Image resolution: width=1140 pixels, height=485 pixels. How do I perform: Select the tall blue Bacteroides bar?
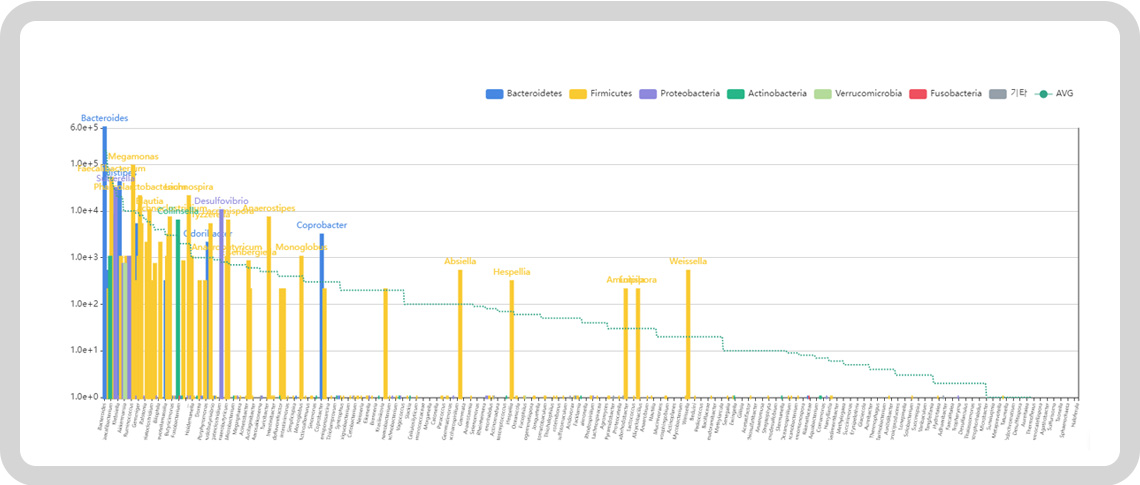(x=105, y=262)
